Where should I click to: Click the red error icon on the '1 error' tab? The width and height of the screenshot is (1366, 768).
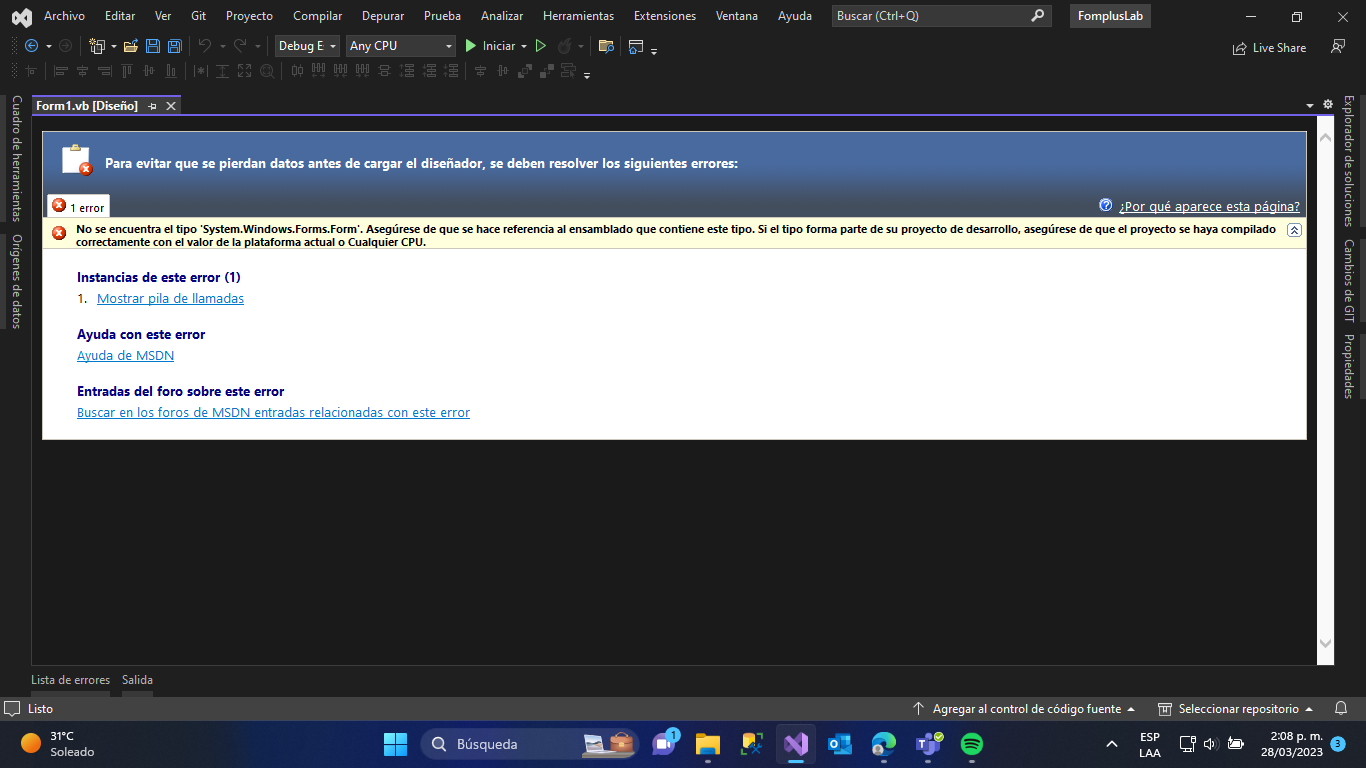click(59, 205)
